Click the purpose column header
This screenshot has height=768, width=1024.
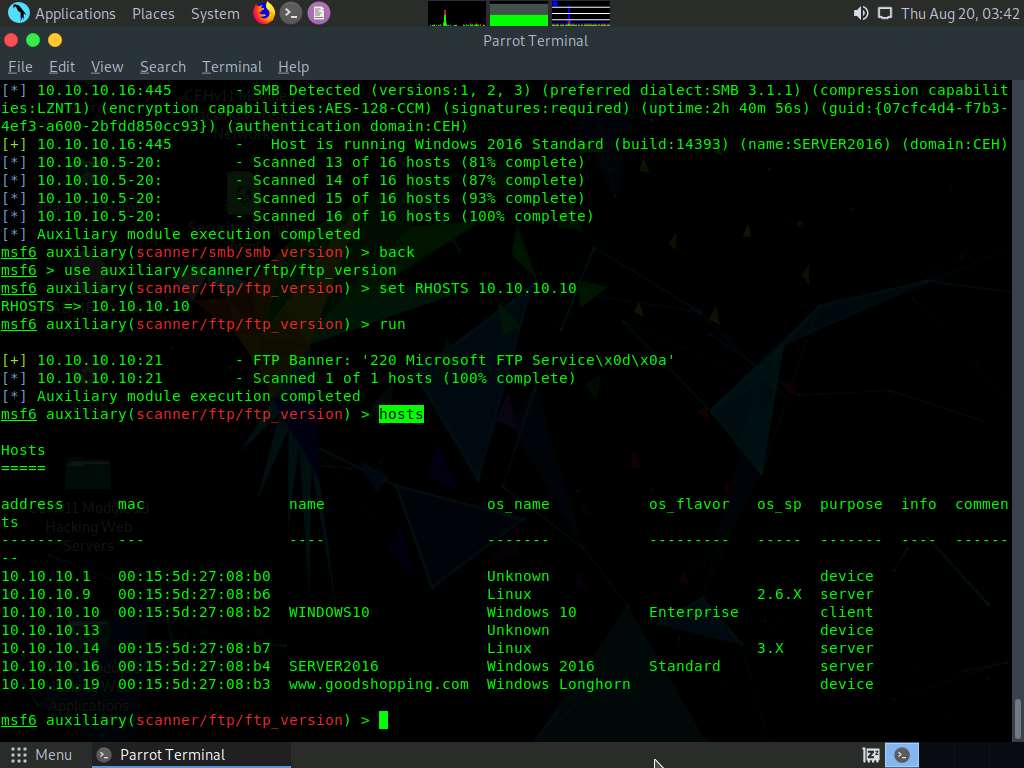coord(851,505)
